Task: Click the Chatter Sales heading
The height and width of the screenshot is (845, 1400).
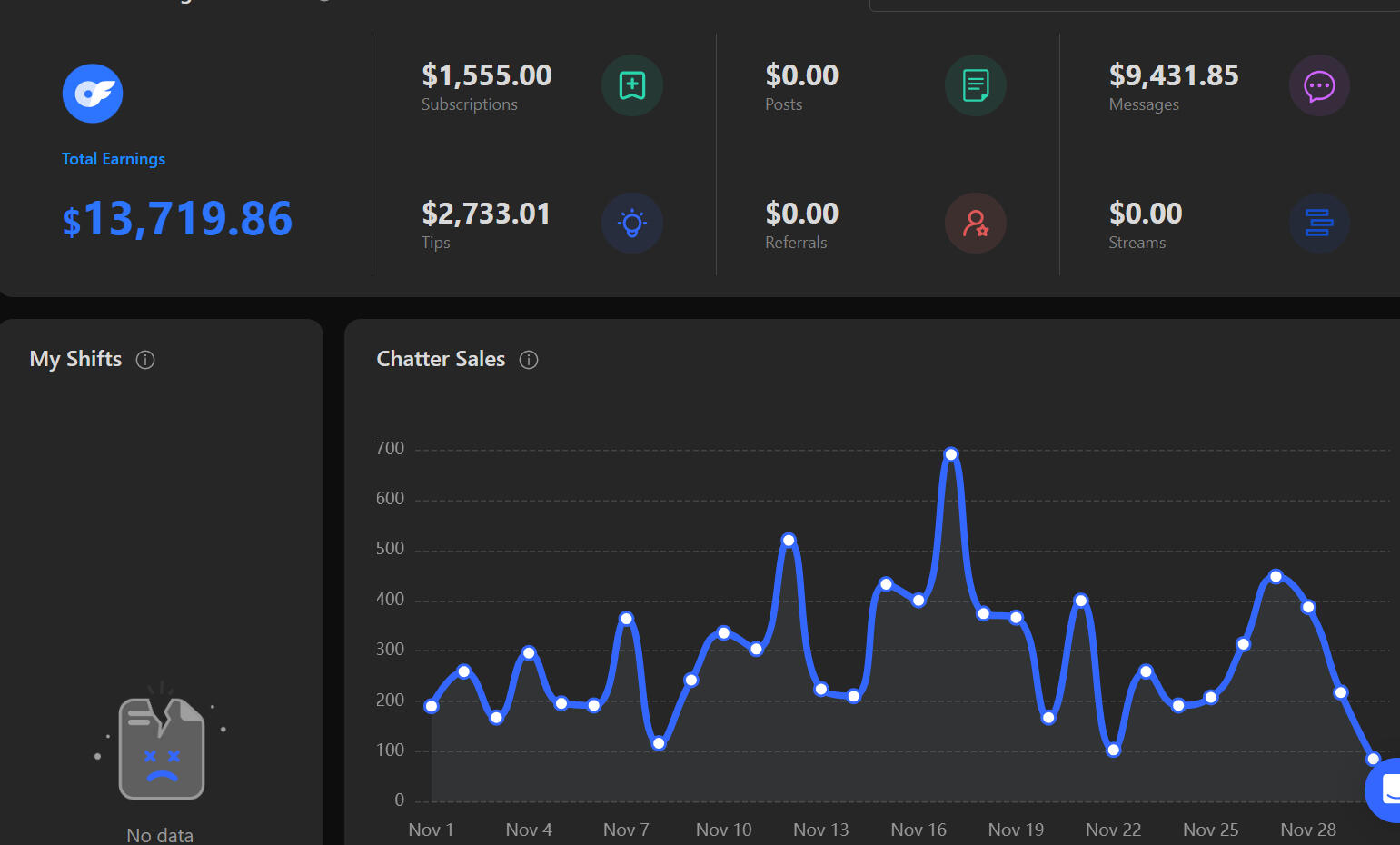Action: point(441,359)
